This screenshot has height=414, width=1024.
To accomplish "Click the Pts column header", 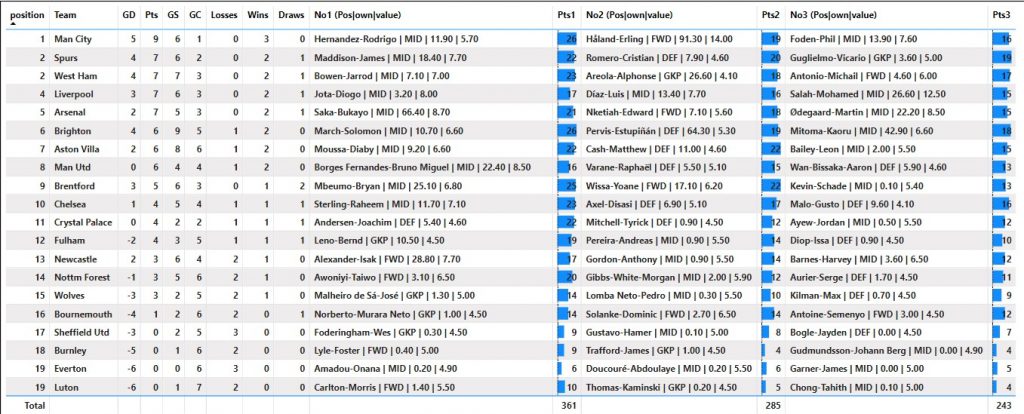I will pyautogui.click(x=152, y=15).
